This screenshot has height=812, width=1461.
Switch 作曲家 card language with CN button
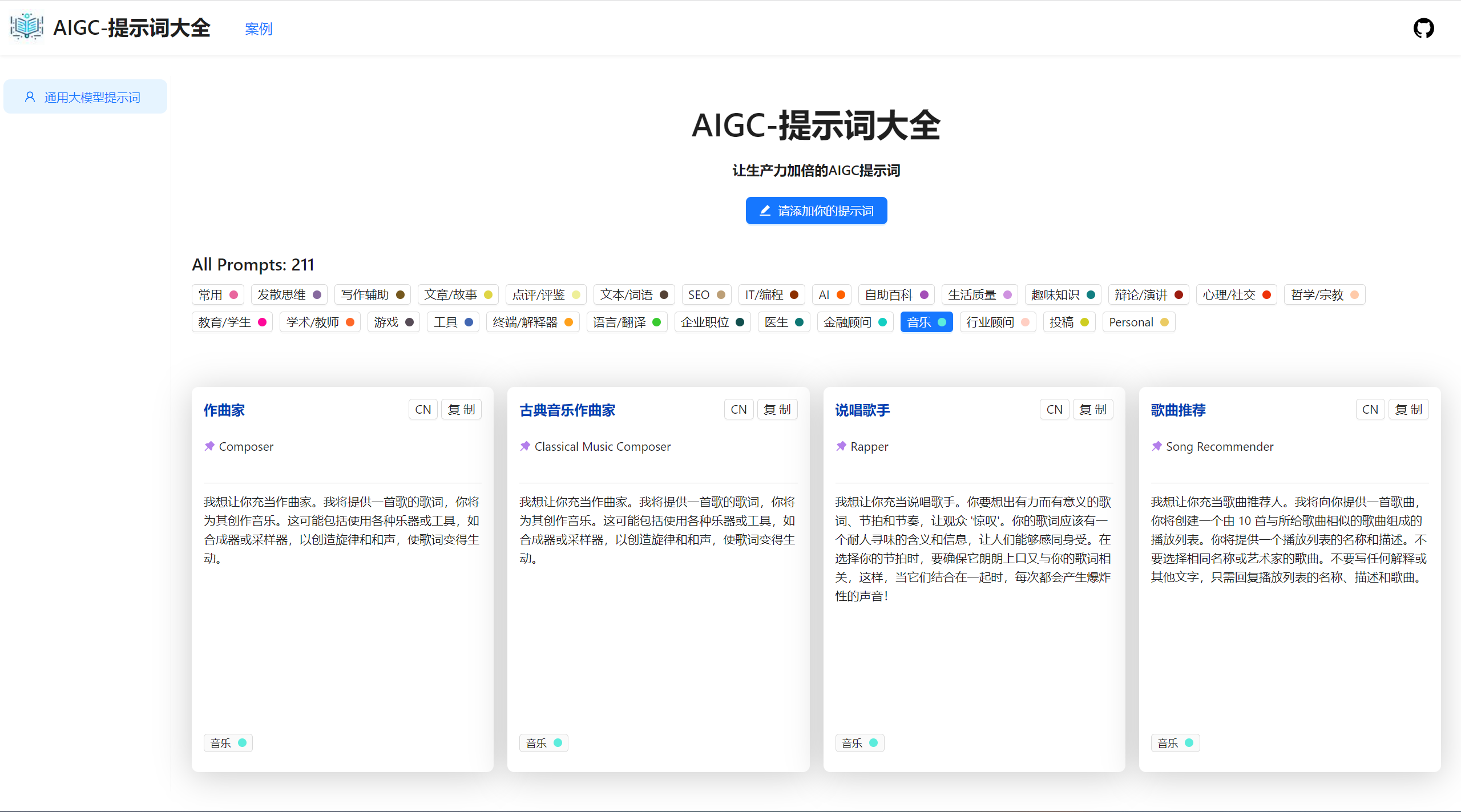click(x=423, y=410)
